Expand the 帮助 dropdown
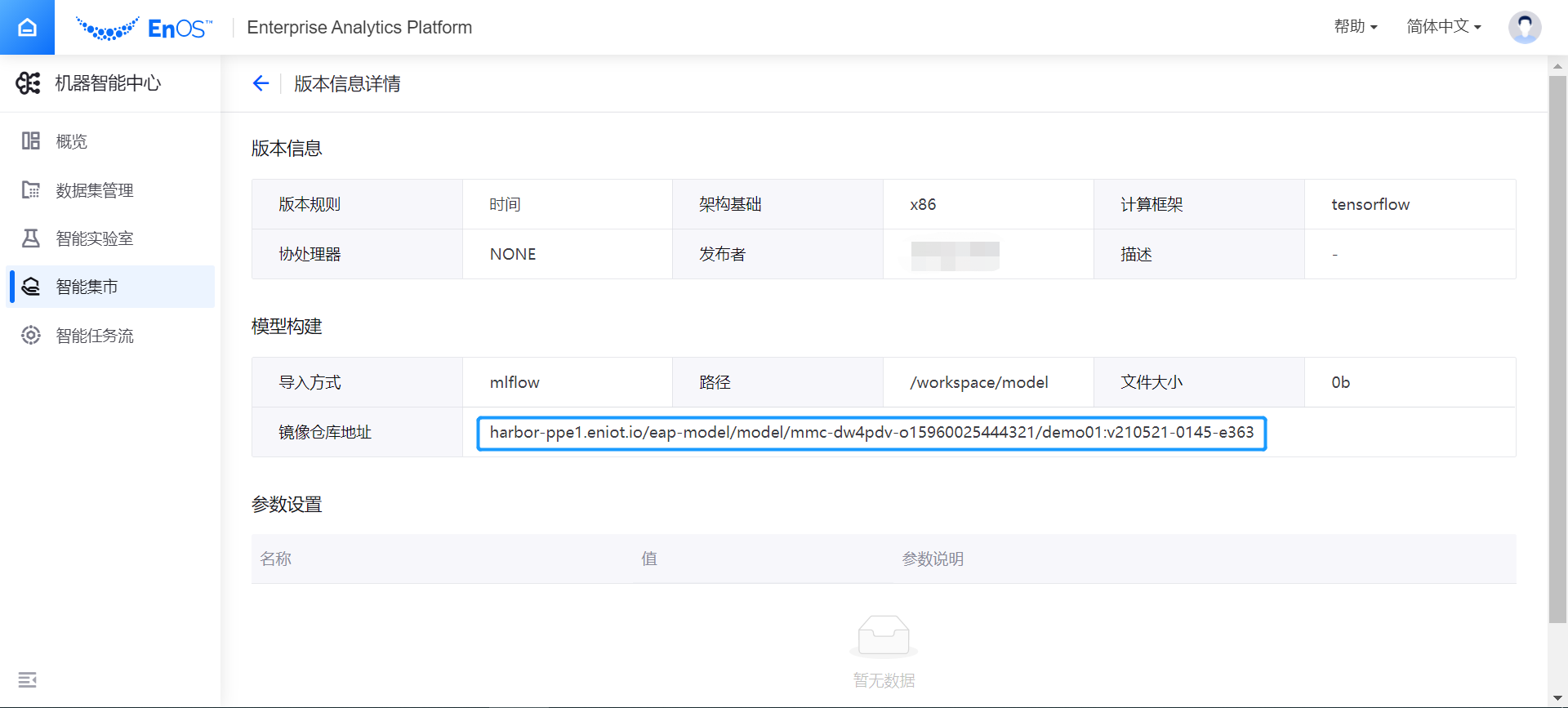The height and width of the screenshot is (708, 1568). pyautogui.click(x=1355, y=27)
